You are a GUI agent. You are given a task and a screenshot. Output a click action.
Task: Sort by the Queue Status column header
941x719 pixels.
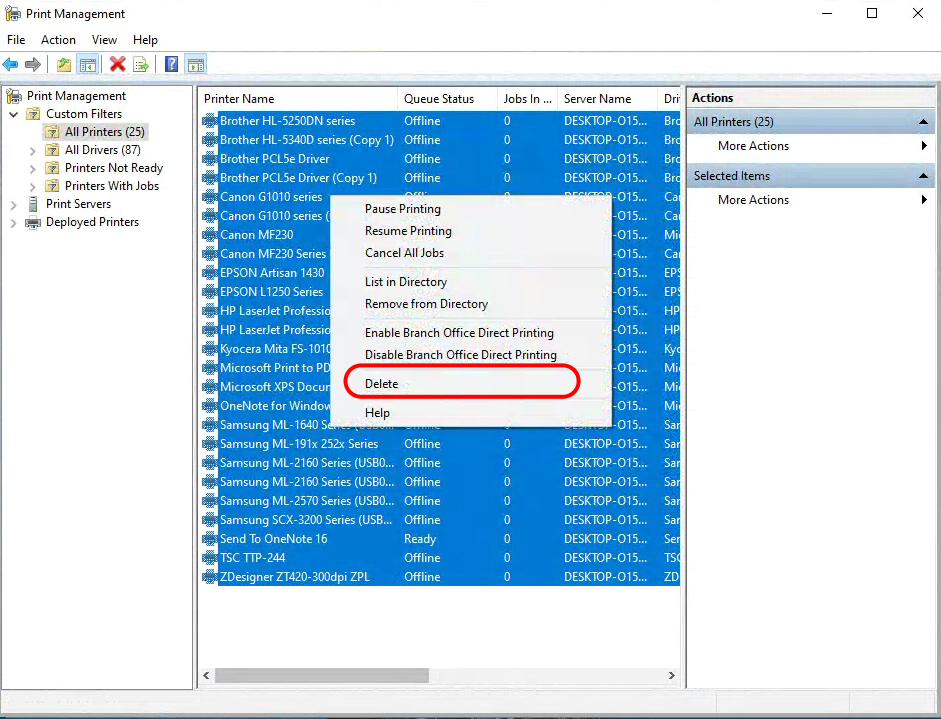[448, 99]
